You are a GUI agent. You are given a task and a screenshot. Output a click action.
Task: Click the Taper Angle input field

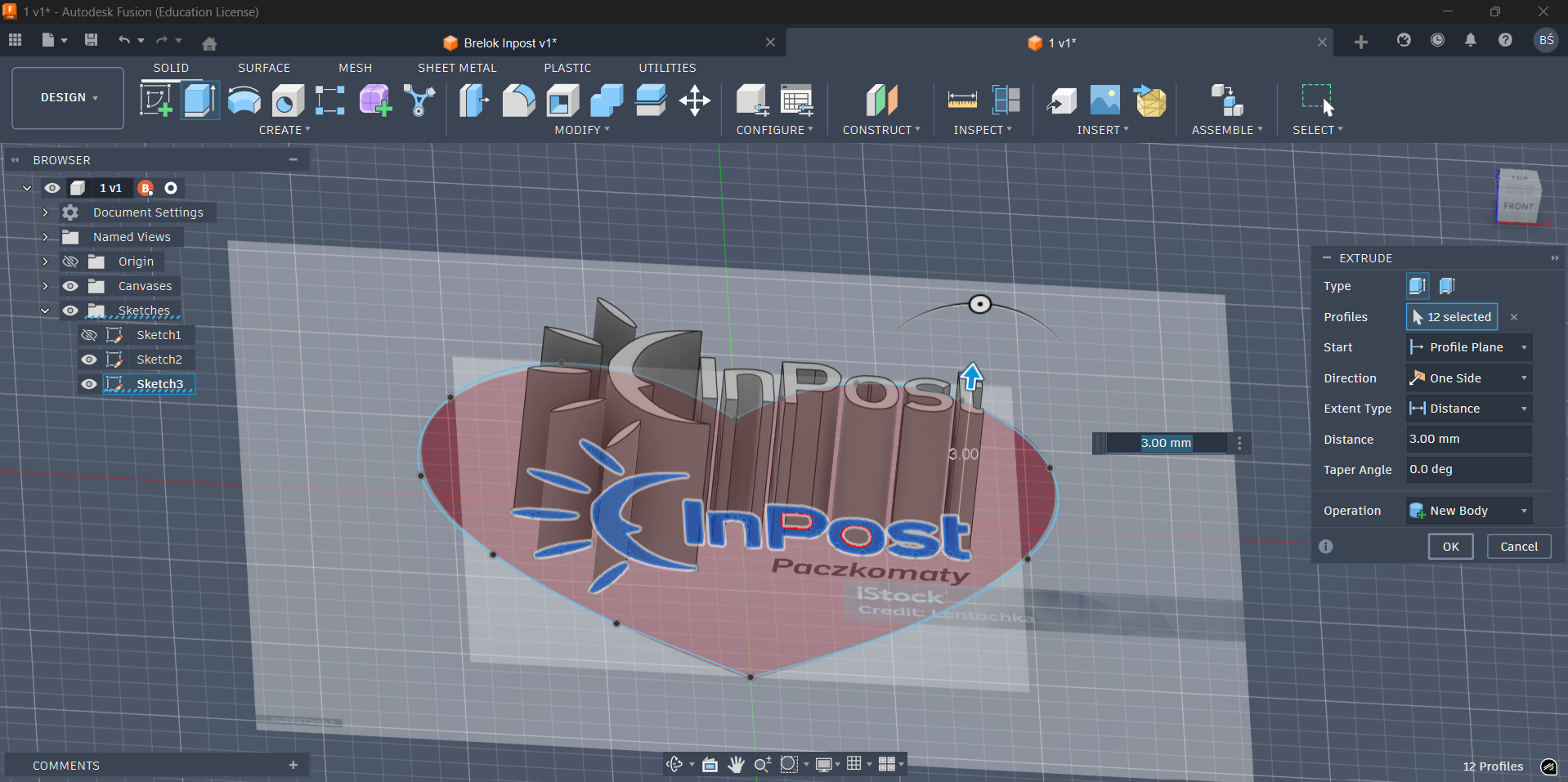click(1467, 470)
